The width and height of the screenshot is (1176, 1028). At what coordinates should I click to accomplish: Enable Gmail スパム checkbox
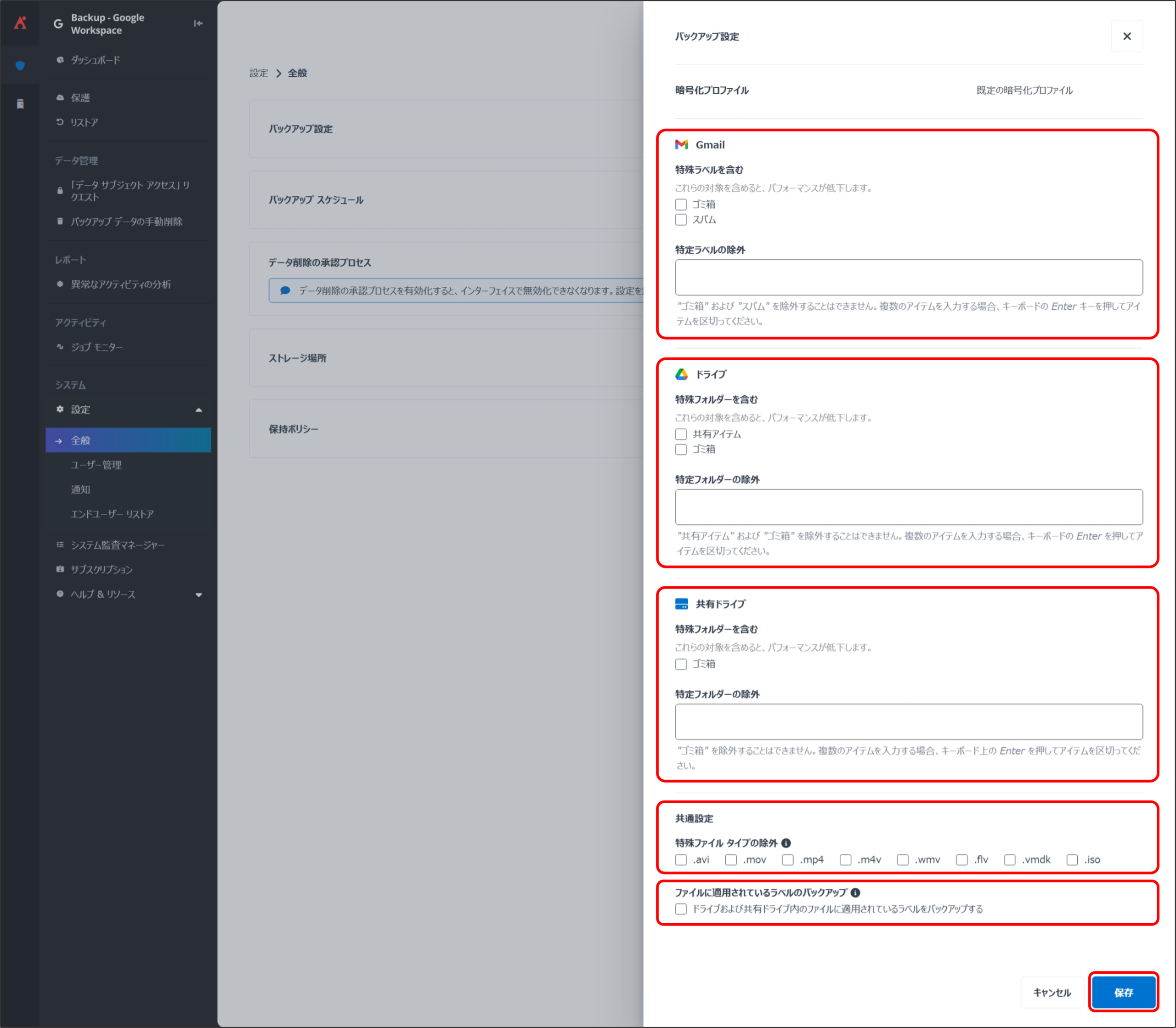681,220
